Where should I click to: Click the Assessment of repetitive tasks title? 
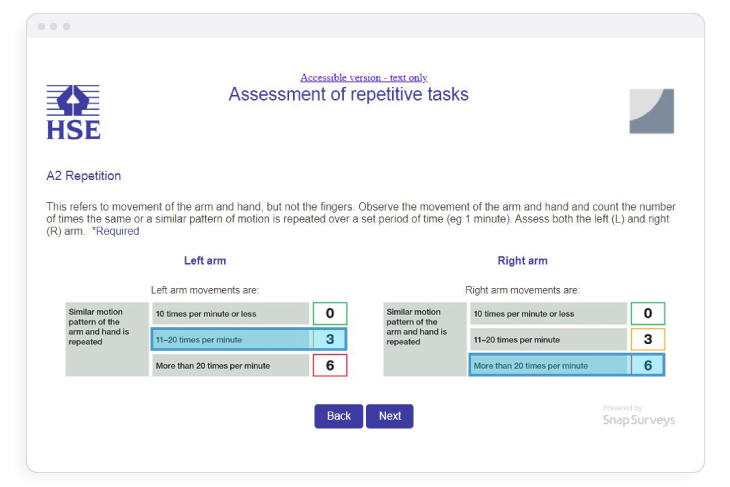tap(348, 95)
